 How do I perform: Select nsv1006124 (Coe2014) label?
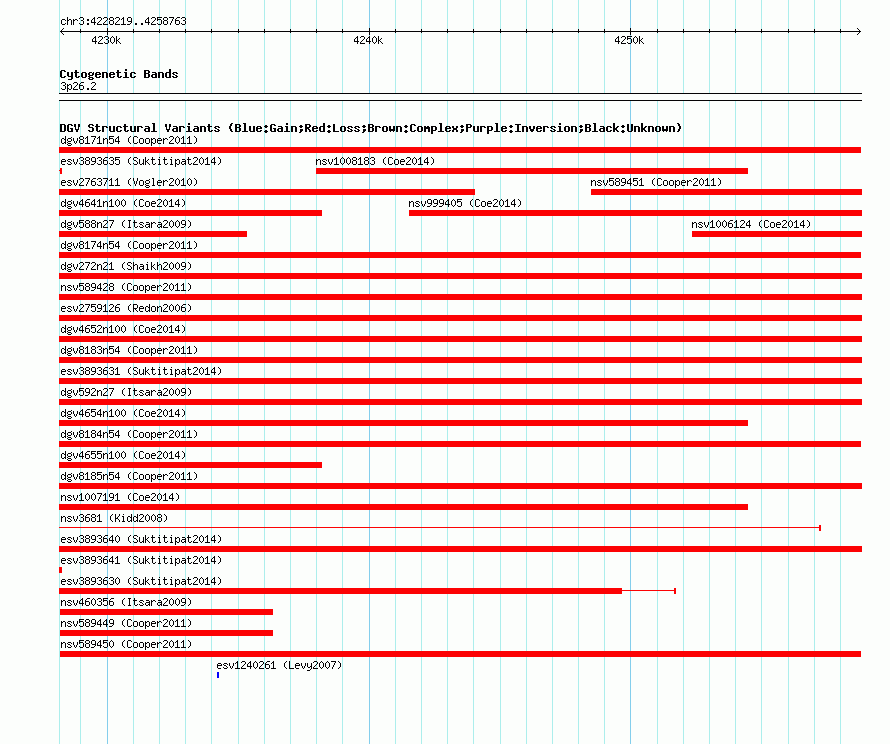[x=751, y=224]
